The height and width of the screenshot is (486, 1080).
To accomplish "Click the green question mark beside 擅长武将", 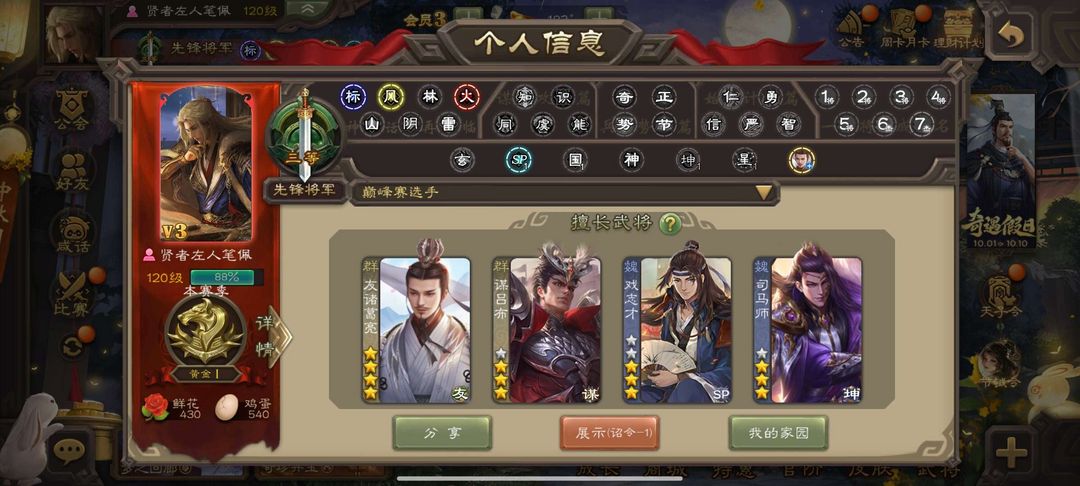I will [670, 223].
